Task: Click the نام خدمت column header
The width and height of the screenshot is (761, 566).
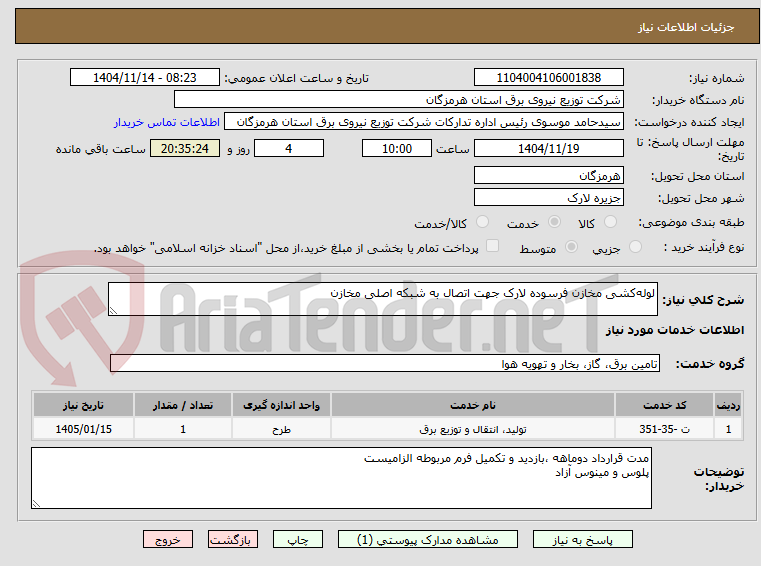Action: coord(473,405)
